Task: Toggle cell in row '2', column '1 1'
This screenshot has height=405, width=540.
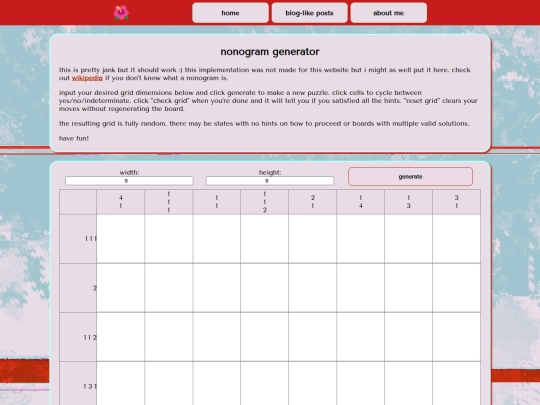Action: click(217, 288)
